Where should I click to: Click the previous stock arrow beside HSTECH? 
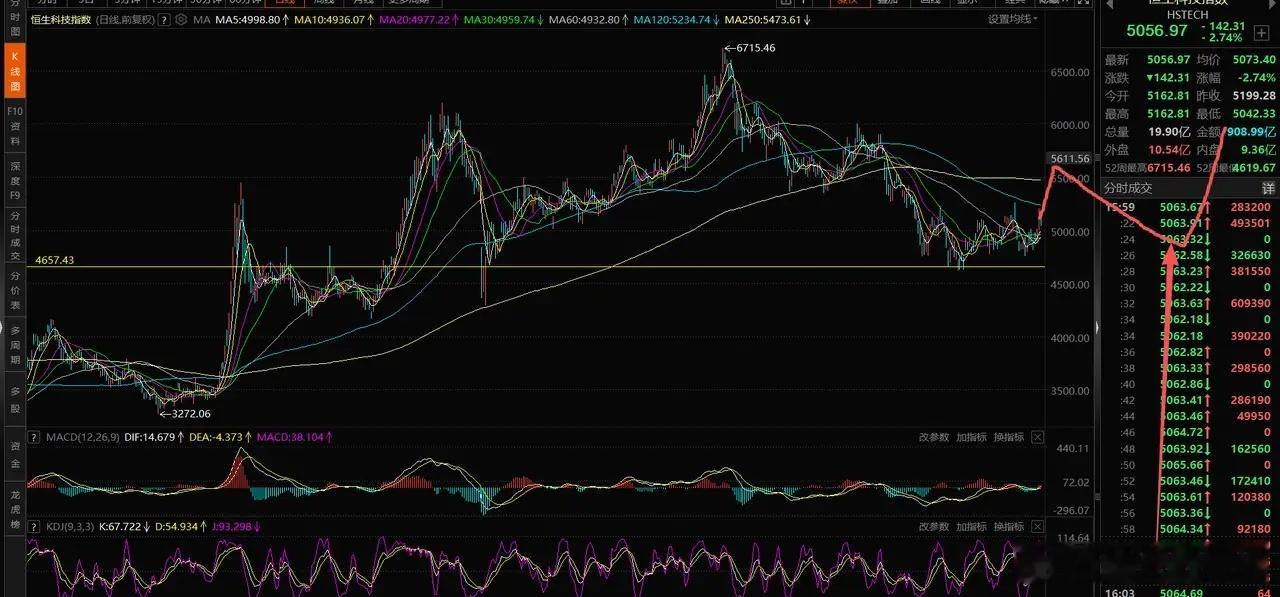(1108, 4)
